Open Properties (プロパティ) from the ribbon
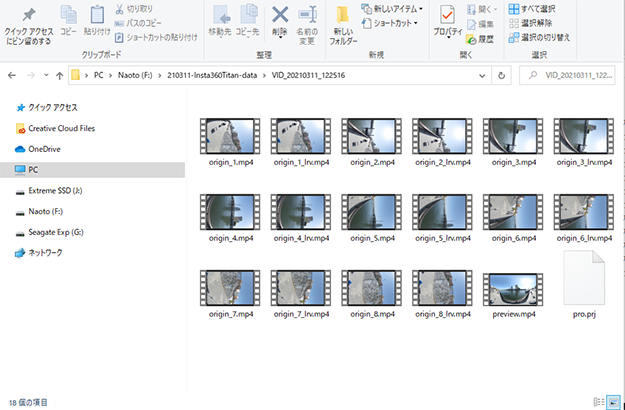625x410 pixels. (446, 22)
